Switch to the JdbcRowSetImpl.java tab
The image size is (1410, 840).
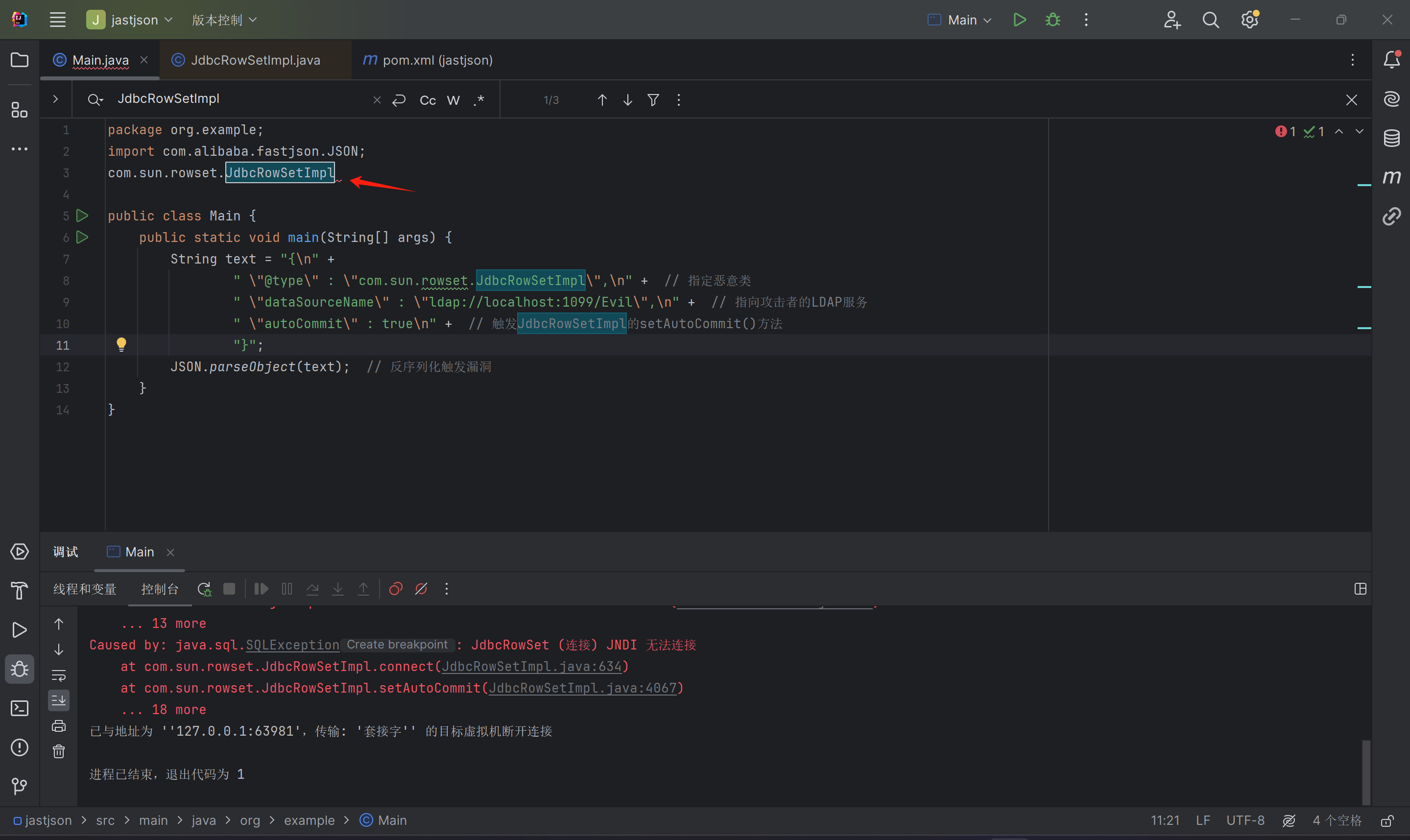coord(255,60)
